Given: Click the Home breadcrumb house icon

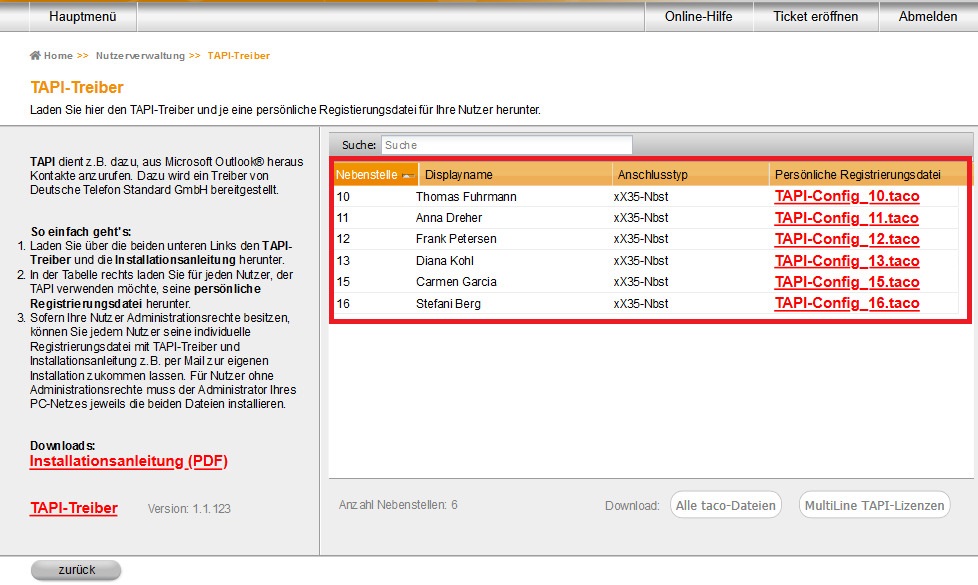Looking at the screenshot, I should pos(35,56).
